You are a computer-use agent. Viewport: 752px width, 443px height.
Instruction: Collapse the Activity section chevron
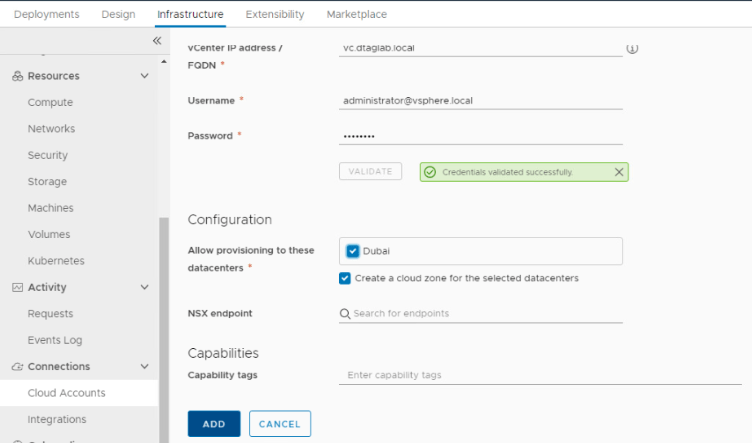tap(144, 288)
